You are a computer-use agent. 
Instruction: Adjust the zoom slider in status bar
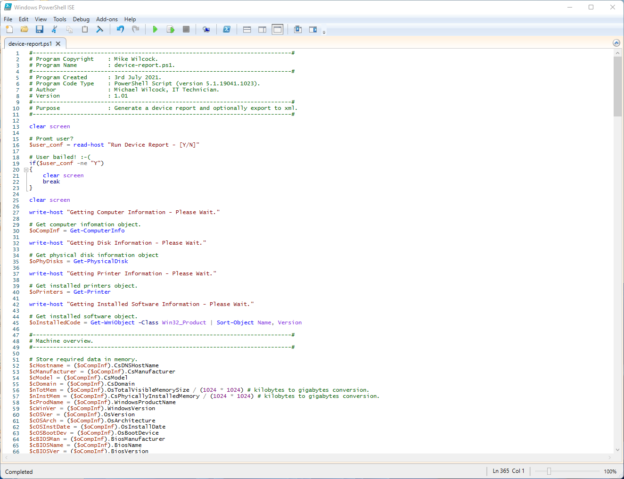[547, 470]
